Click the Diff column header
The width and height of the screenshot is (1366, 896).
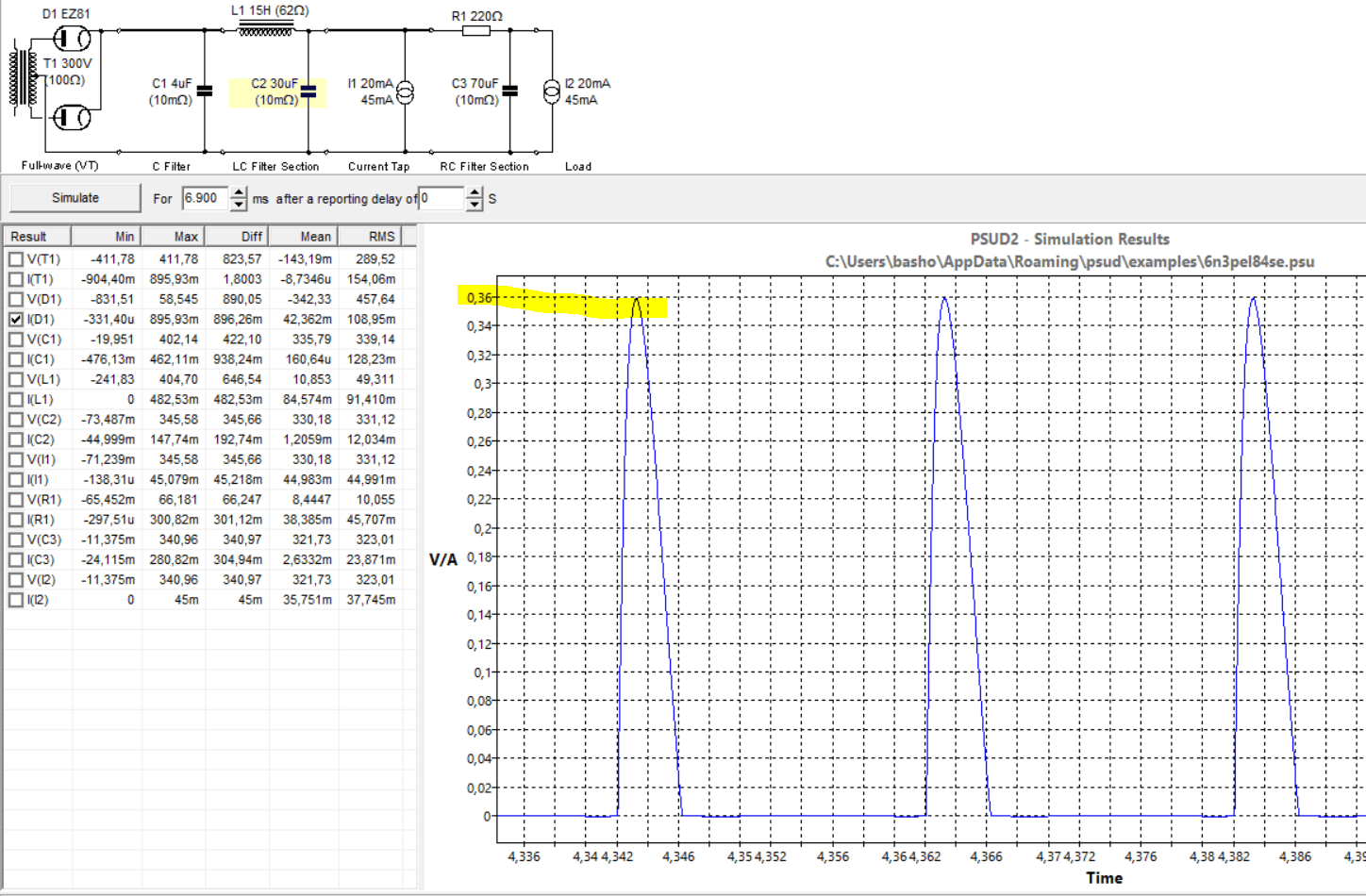tap(237, 237)
